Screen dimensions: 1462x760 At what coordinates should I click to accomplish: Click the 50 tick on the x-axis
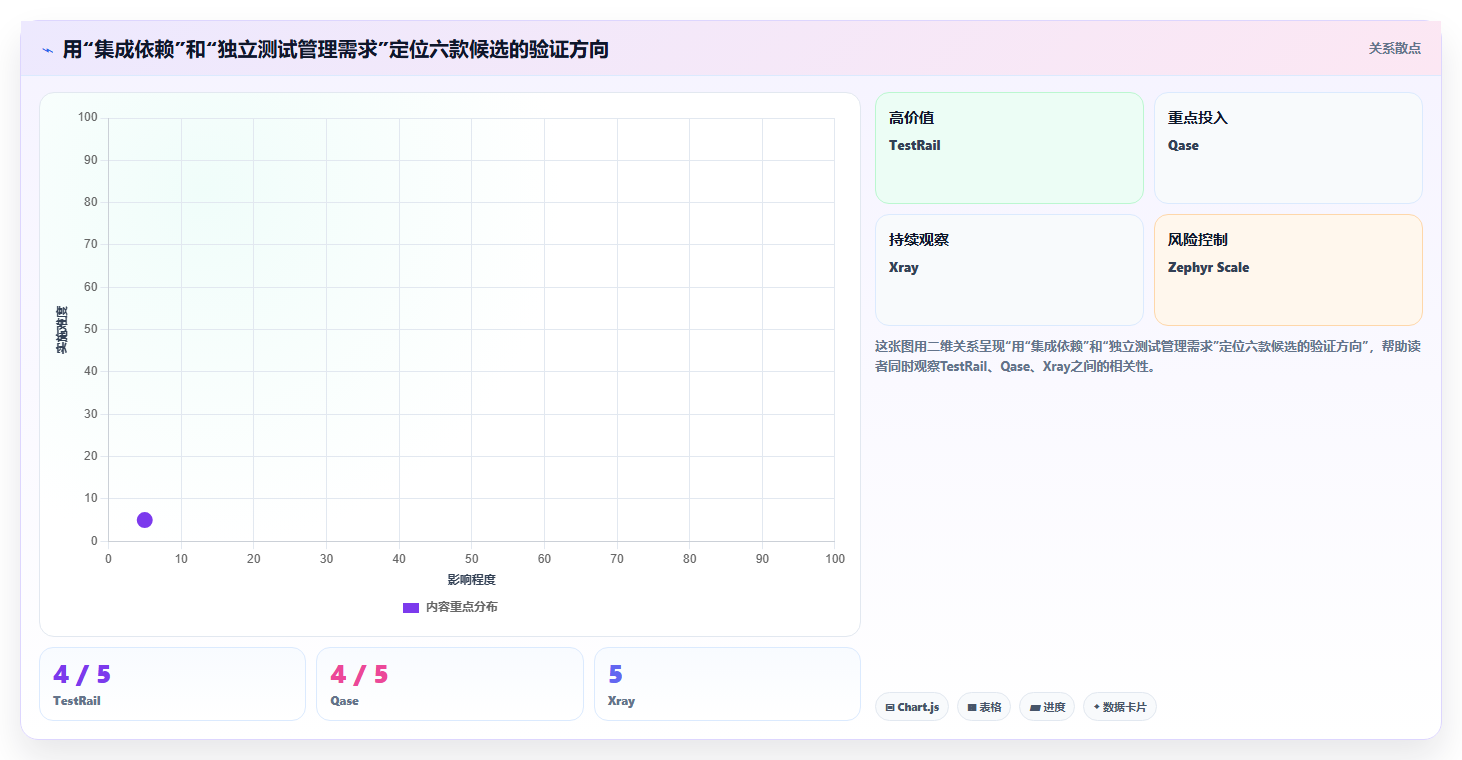click(x=472, y=559)
